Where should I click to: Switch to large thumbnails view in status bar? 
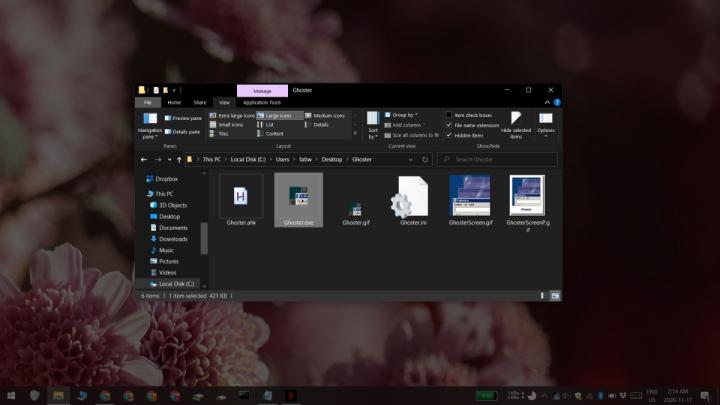555,296
